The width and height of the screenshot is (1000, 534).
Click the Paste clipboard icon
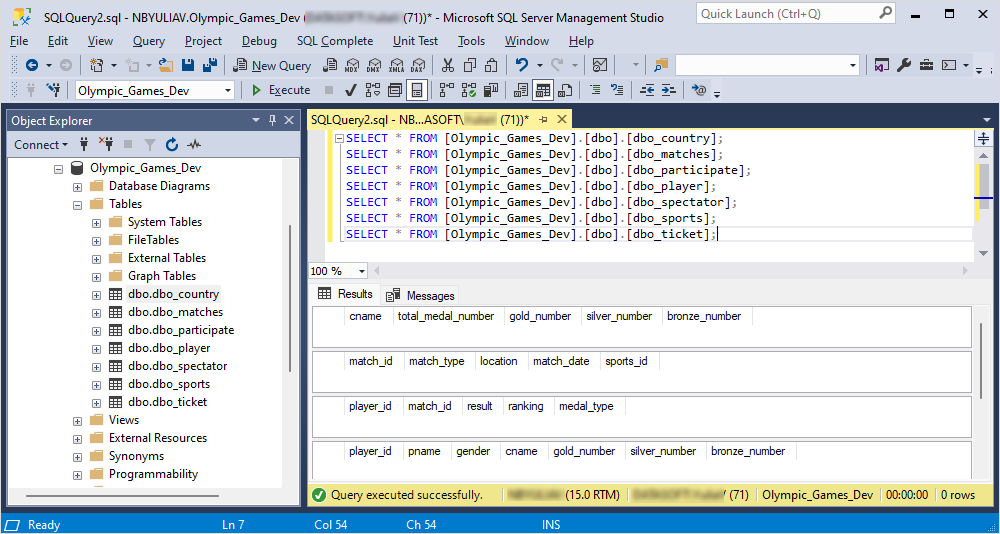491,65
